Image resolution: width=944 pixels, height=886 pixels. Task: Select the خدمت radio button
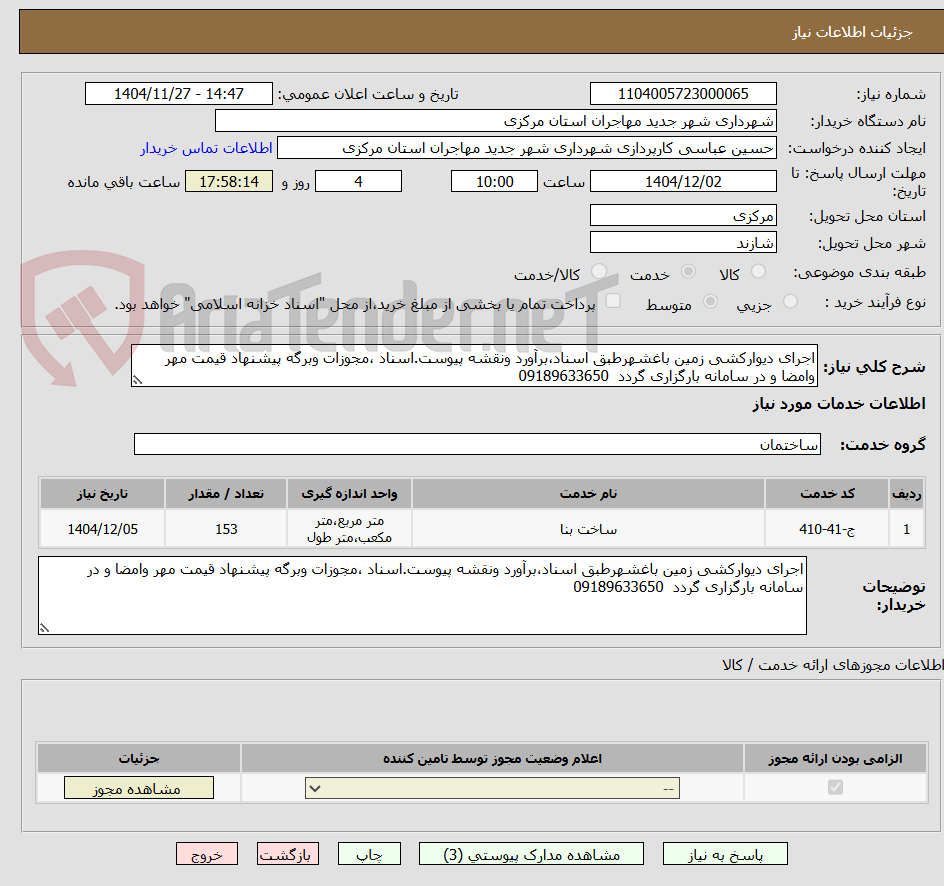(x=689, y=272)
